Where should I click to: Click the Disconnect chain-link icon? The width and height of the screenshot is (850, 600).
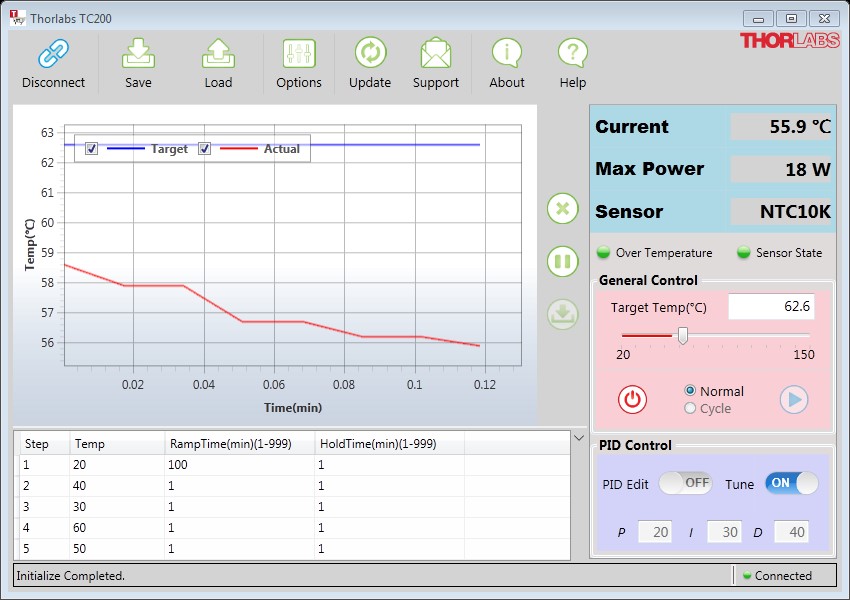click(53, 54)
